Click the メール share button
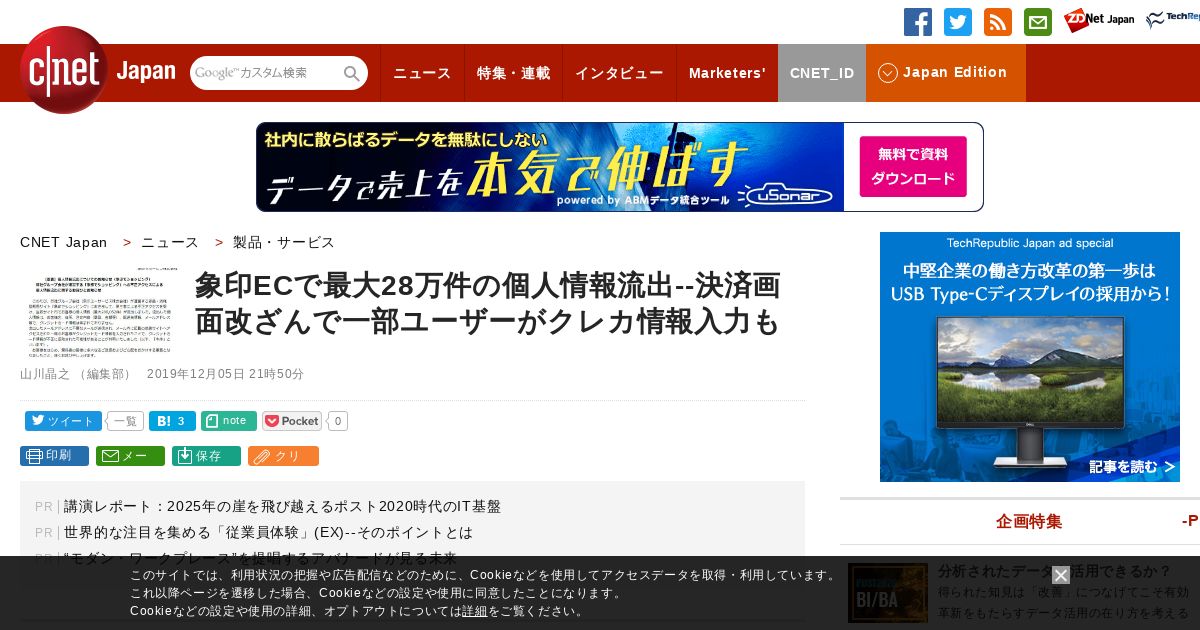The height and width of the screenshot is (630, 1200). coord(130,456)
